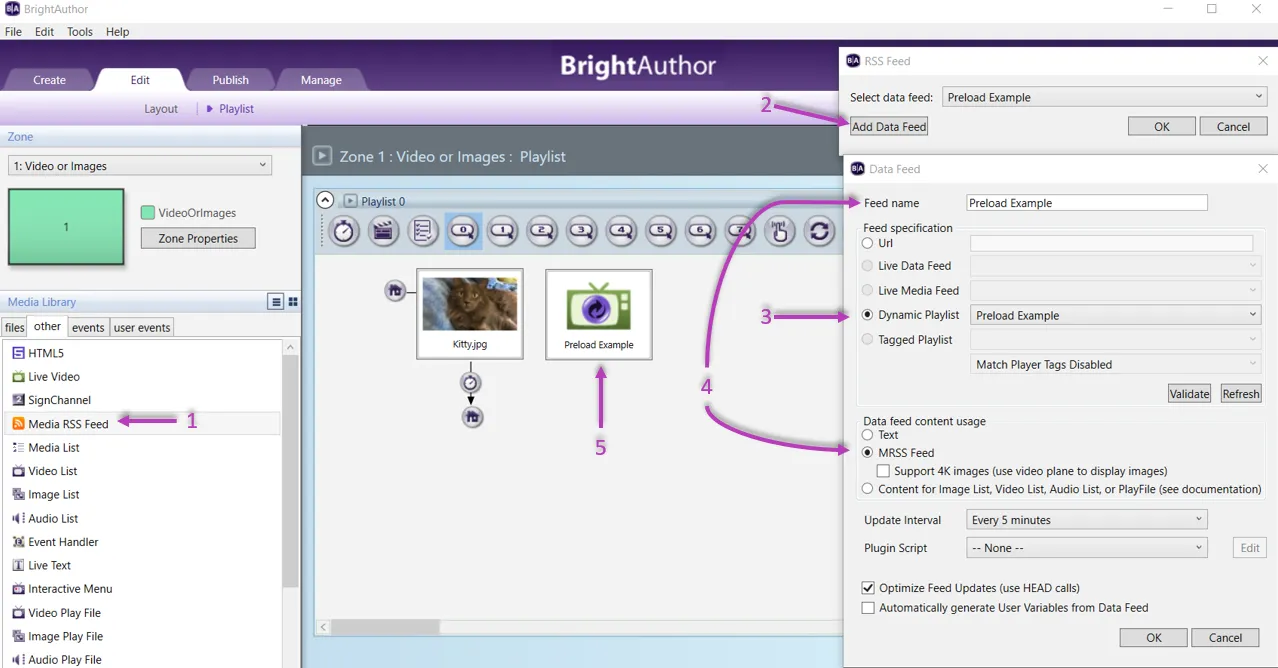The image size is (1278, 668).
Task: Select the button 2 event icon
Action: 542,231
